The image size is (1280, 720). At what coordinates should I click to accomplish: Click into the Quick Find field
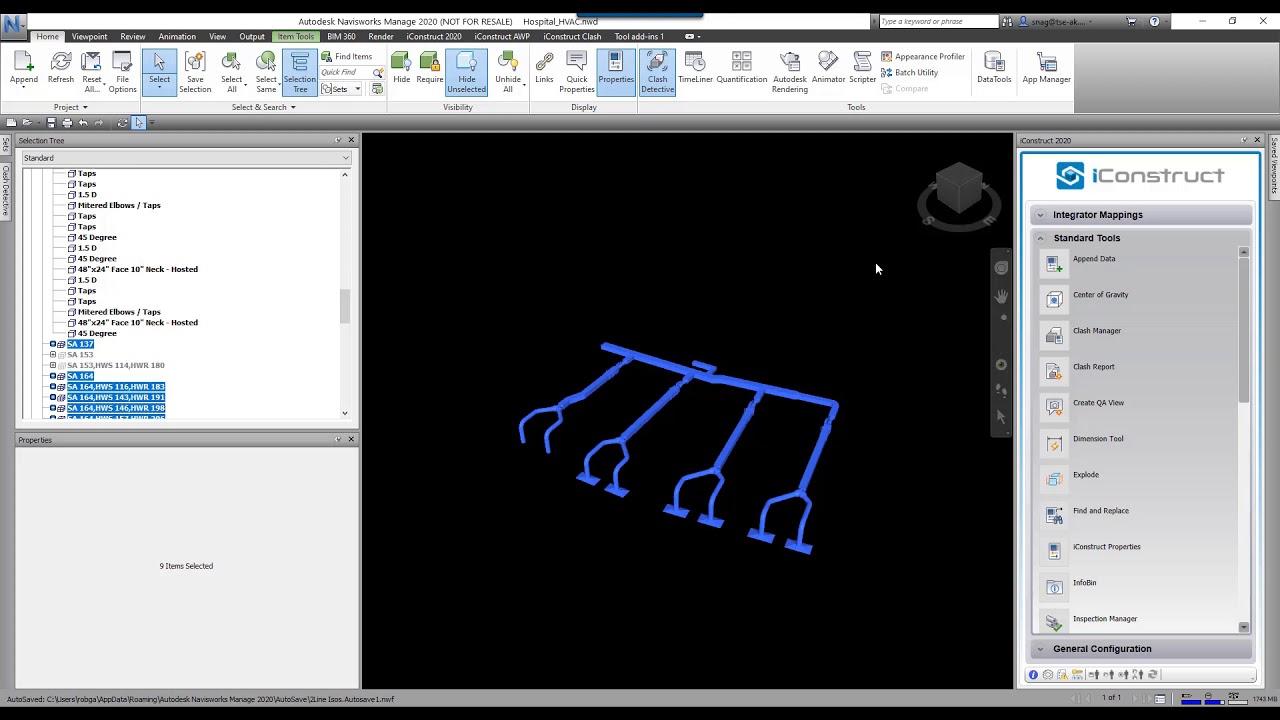(x=346, y=73)
